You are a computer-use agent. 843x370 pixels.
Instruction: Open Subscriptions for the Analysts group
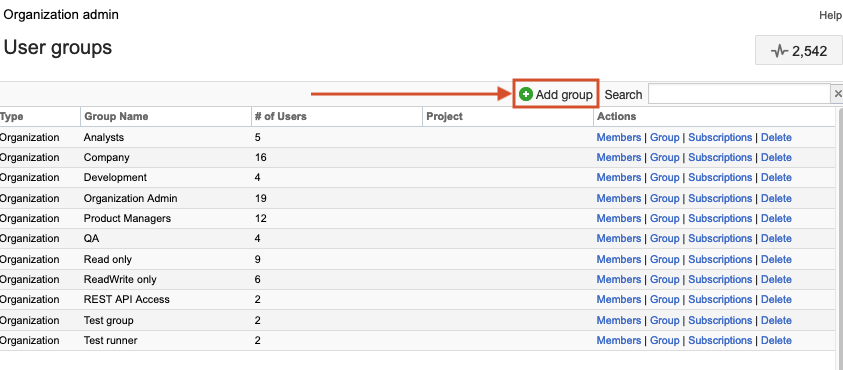click(x=720, y=137)
